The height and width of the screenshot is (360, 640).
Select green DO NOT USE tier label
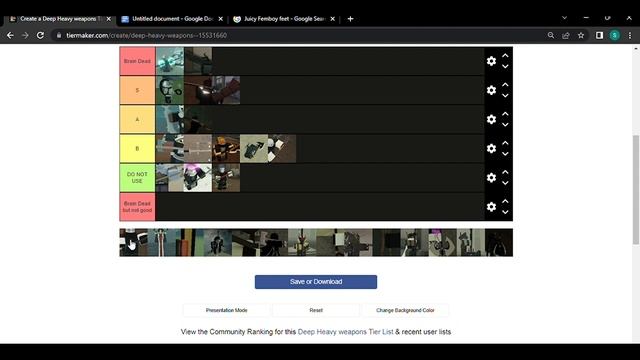[137, 178]
